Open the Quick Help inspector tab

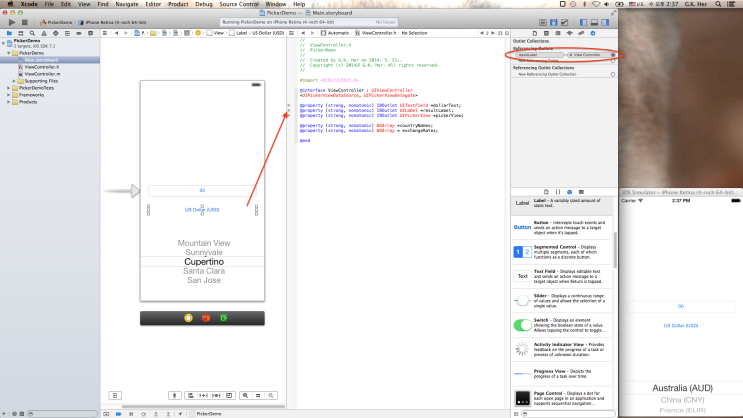click(x=546, y=33)
